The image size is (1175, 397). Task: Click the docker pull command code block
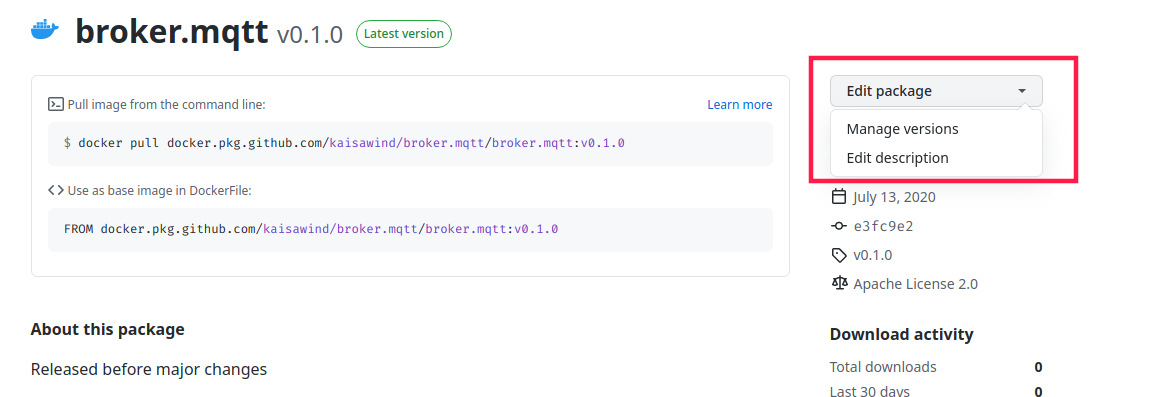click(x=410, y=144)
